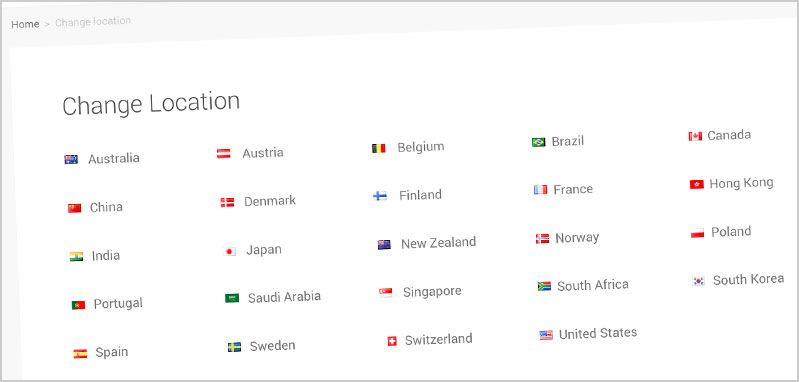Click the Singapore country name
The width and height of the screenshot is (799, 382).
coord(432,292)
